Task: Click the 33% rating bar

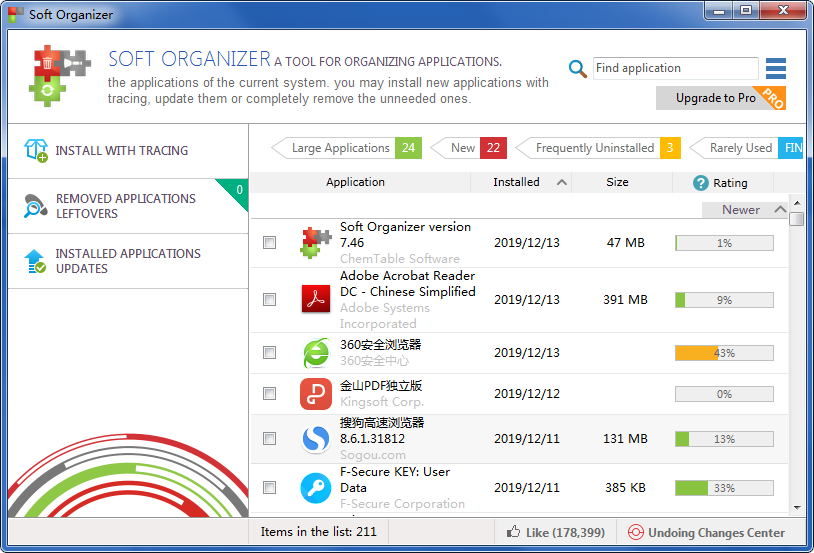Action: 724,488
